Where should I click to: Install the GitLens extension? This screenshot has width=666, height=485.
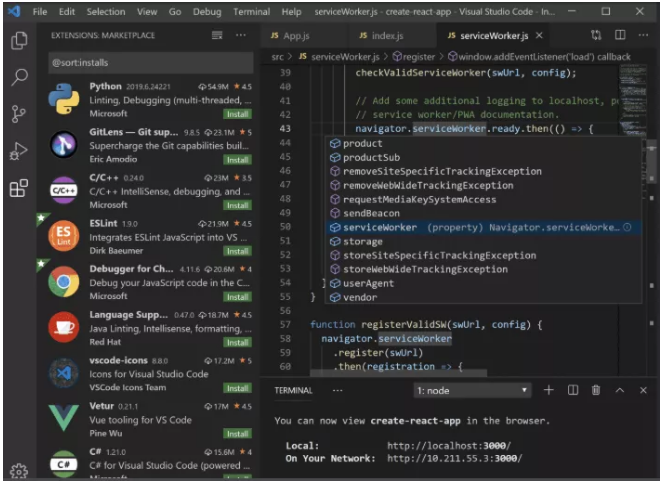(237, 160)
